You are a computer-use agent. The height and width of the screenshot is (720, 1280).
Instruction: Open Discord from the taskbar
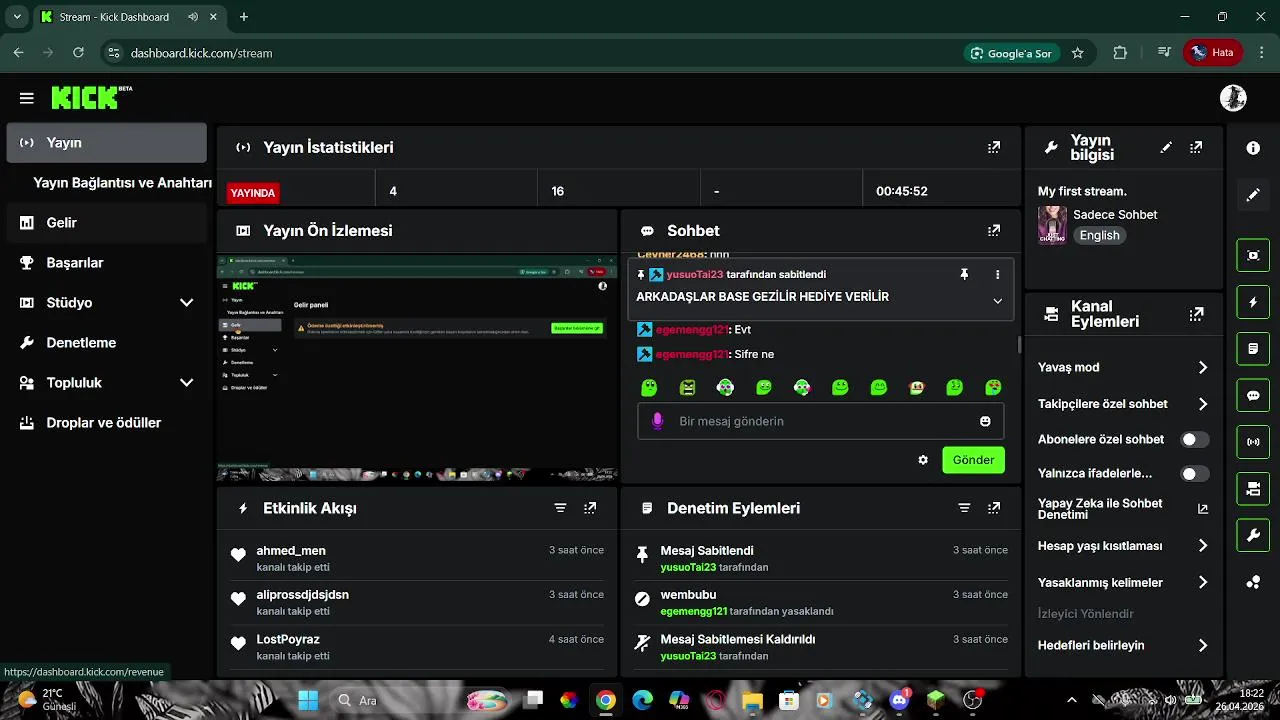click(898, 700)
